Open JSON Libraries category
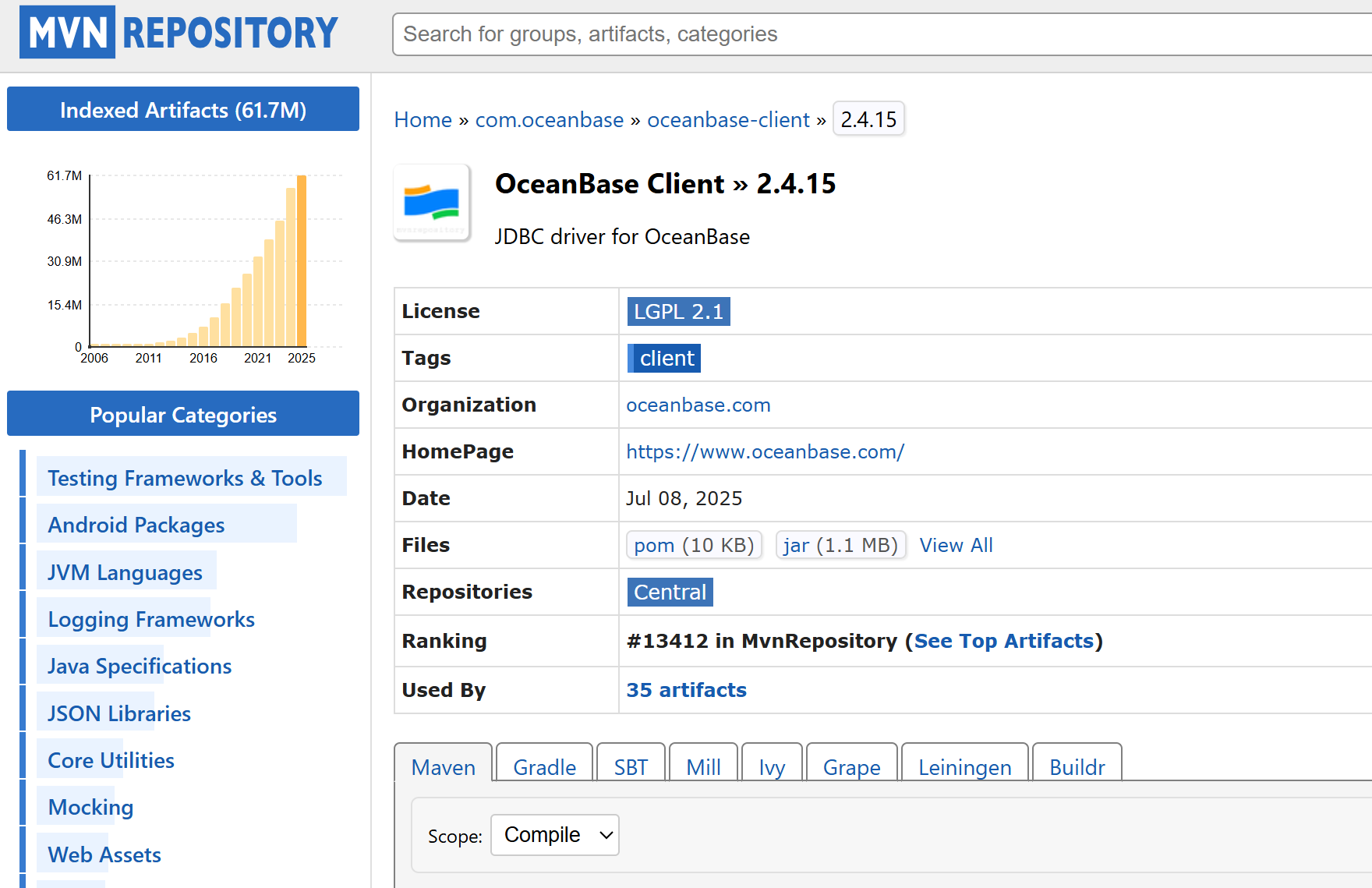Image resolution: width=1372 pixels, height=888 pixels. tap(119, 713)
